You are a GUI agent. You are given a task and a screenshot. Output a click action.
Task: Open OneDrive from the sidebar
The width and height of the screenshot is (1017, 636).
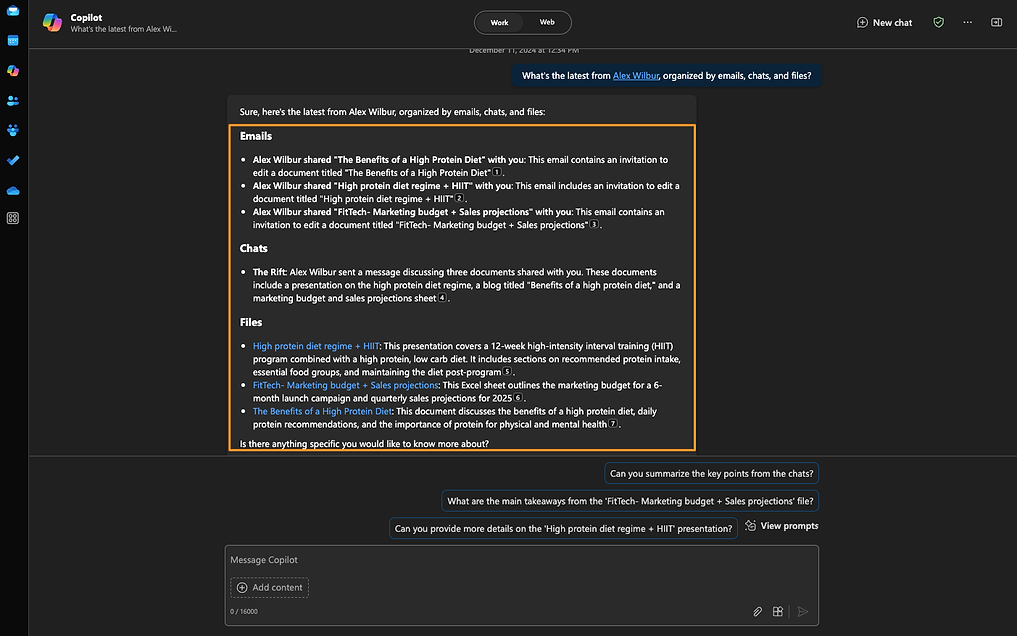click(13, 191)
